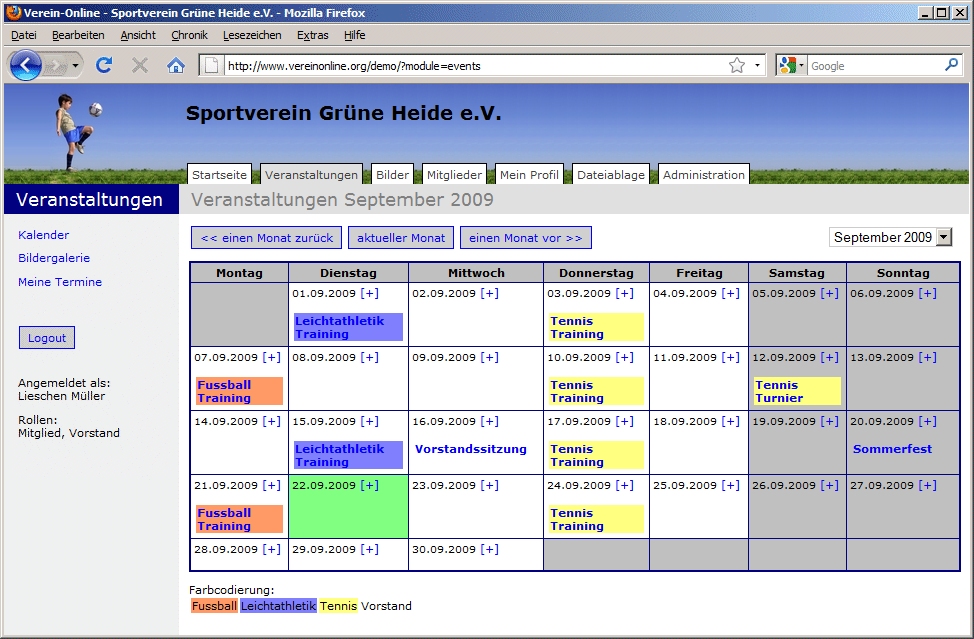
Task: Click the page icon in the address bar
Action: [211, 65]
